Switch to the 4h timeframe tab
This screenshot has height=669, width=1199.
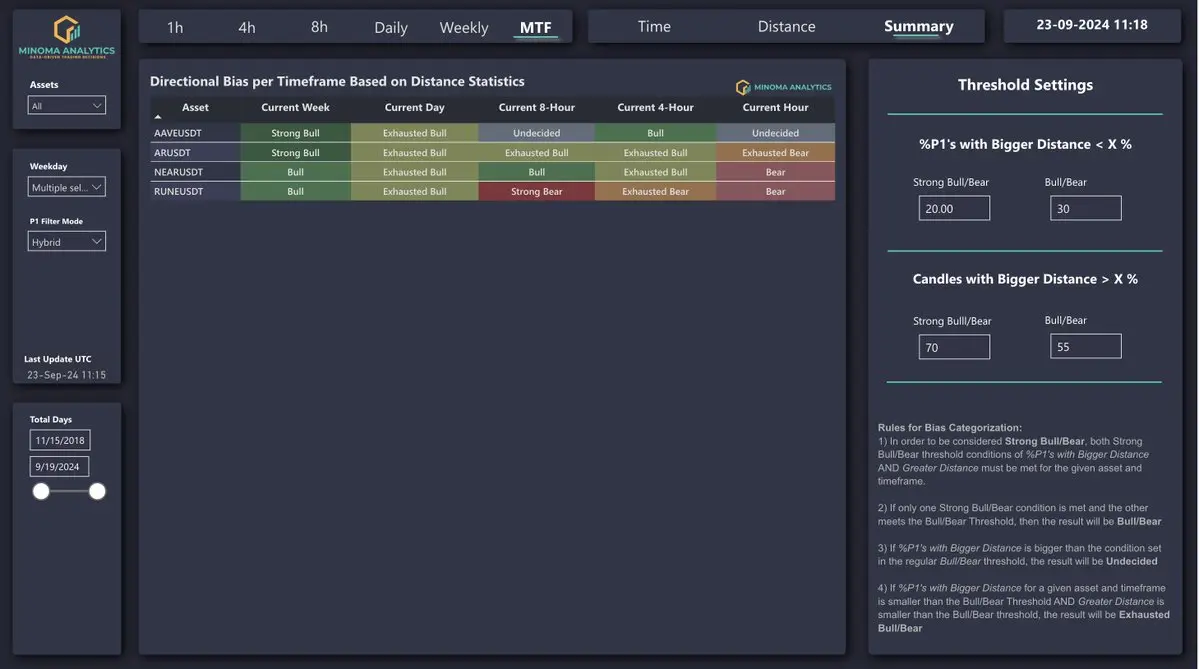coord(247,27)
